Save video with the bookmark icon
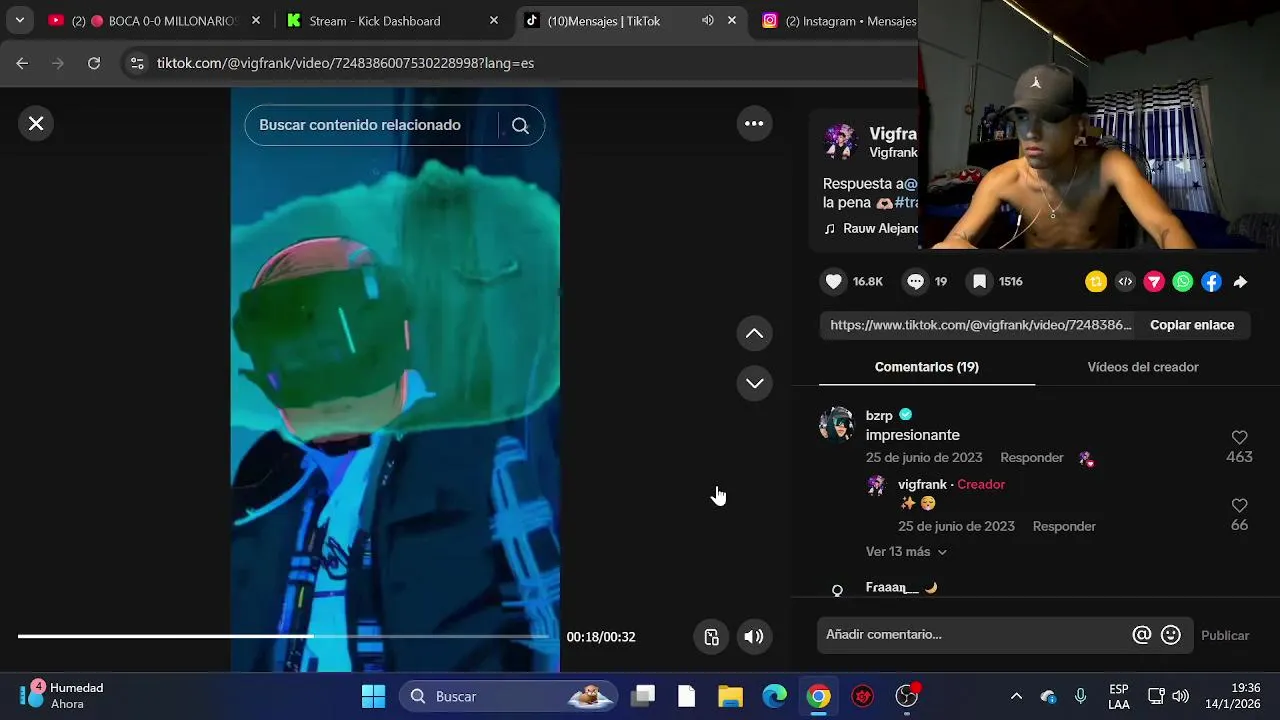The height and width of the screenshot is (720, 1280). 979,282
